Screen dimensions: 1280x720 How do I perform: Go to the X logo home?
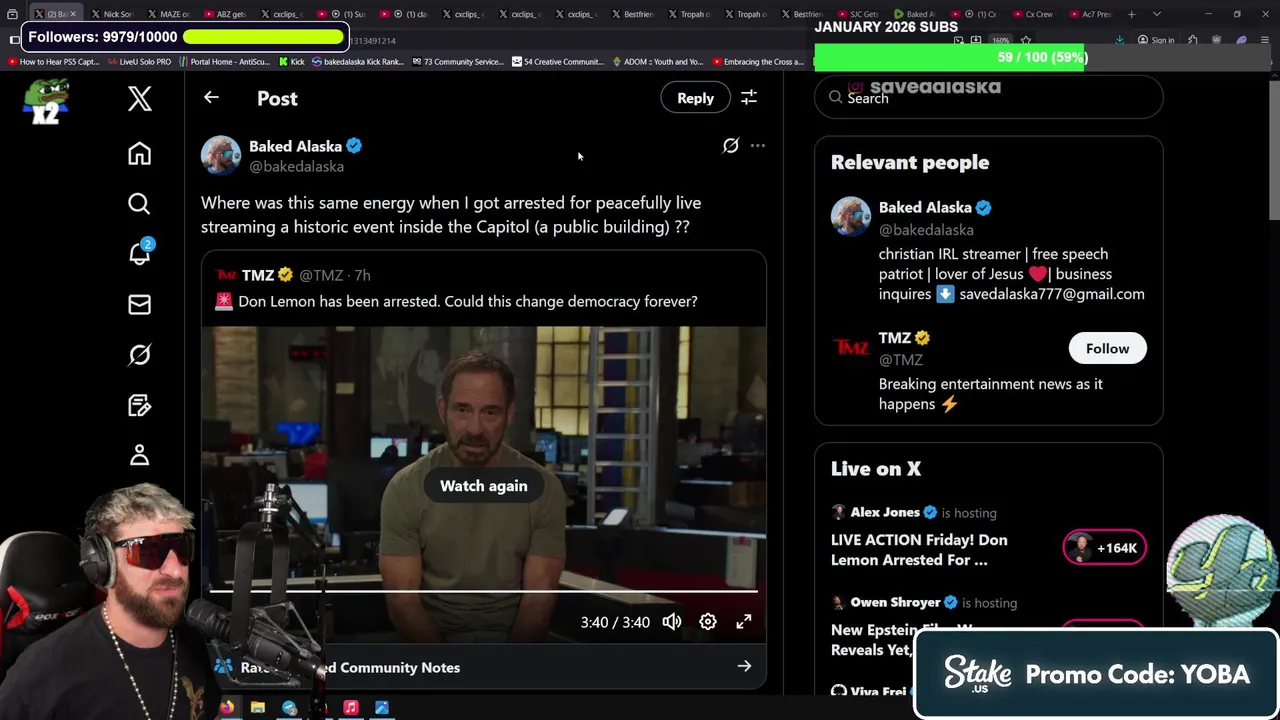[140, 98]
